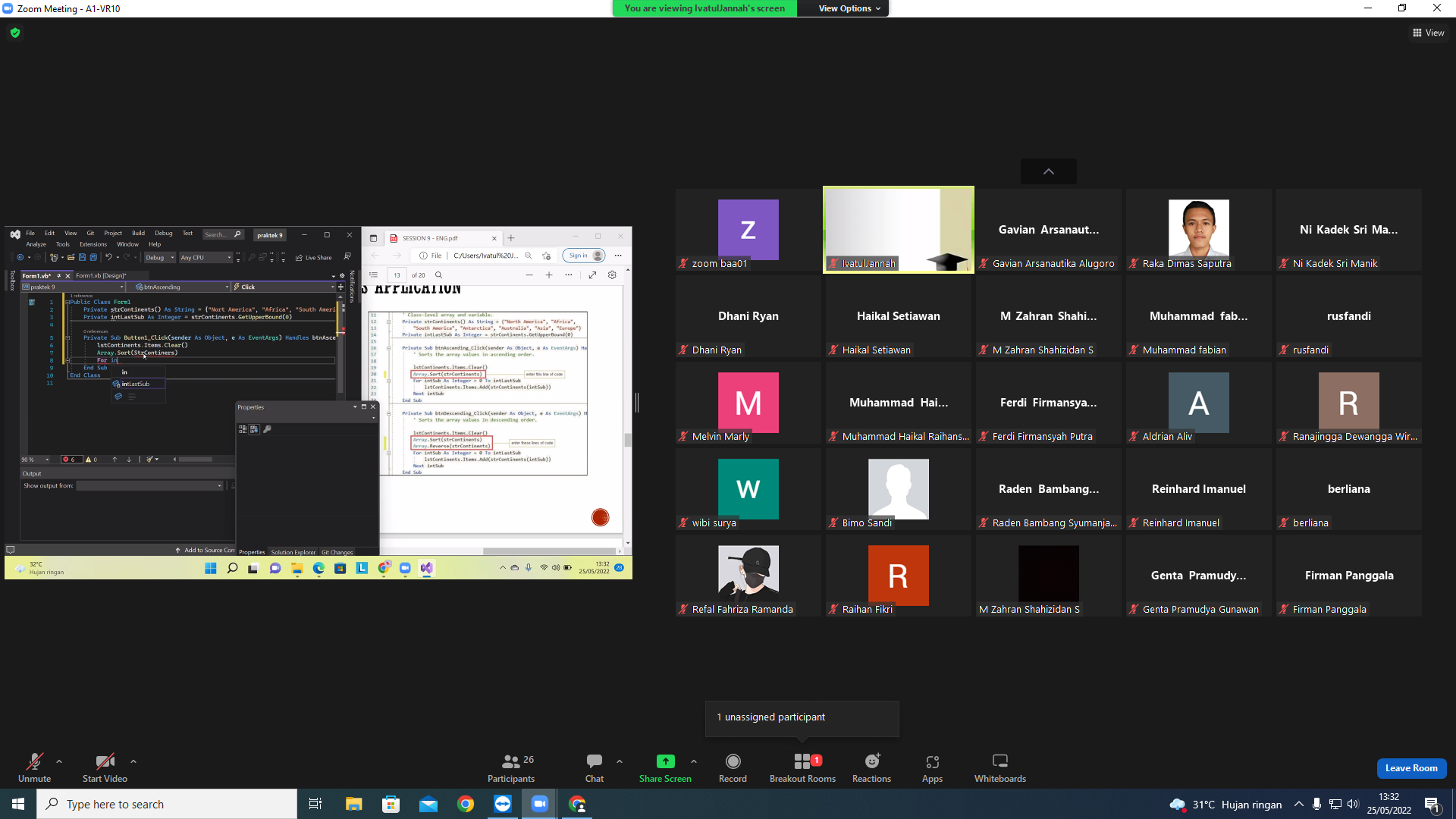Zoom in the PDF with plus icon
The height and width of the screenshot is (819, 1456).
tap(549, 275)
